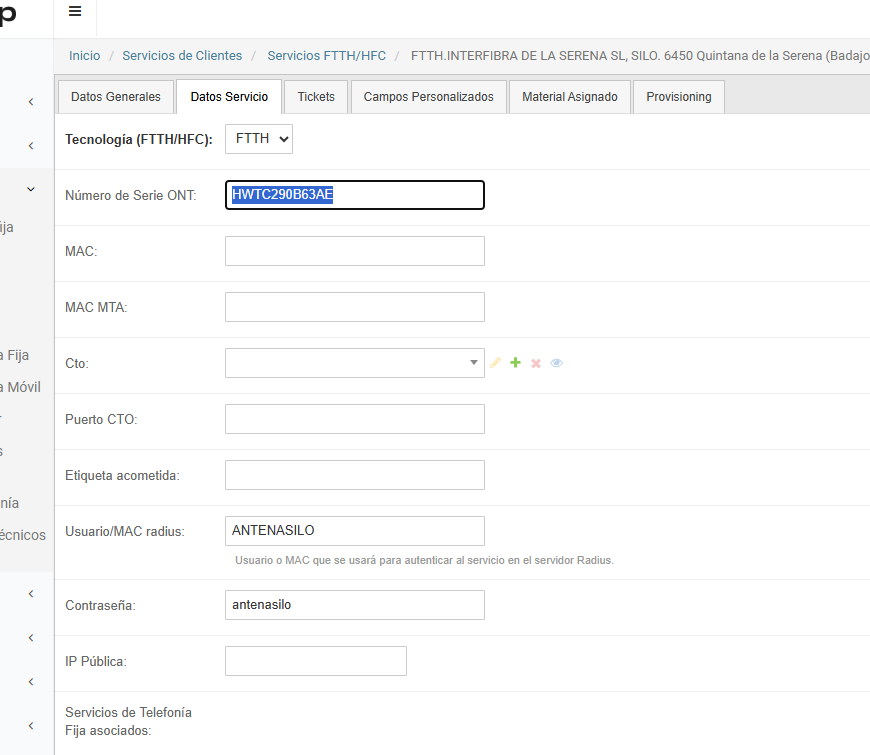Click the 'IP Pública:' label text

pyautogui.click(x=95, y=661)
